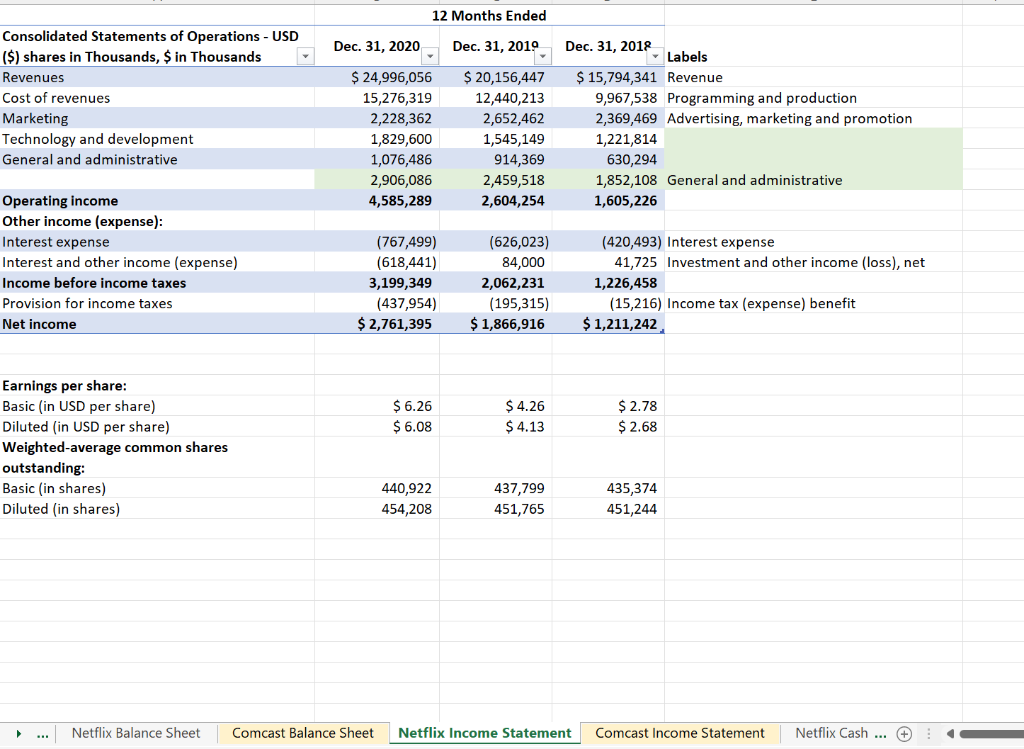Image resolution: width=1024 pixels, height=749 pixels.
Task: Open the filter dropdown under the Consolidated Statements header
Action: pyautogui.click(x=305, y=56)
